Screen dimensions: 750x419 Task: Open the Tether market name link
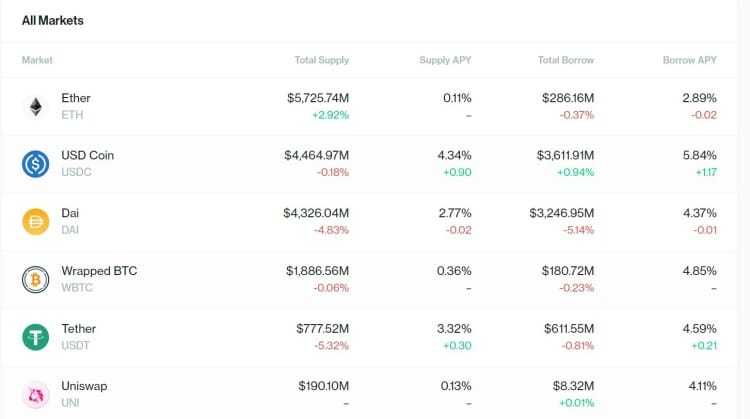79,328
